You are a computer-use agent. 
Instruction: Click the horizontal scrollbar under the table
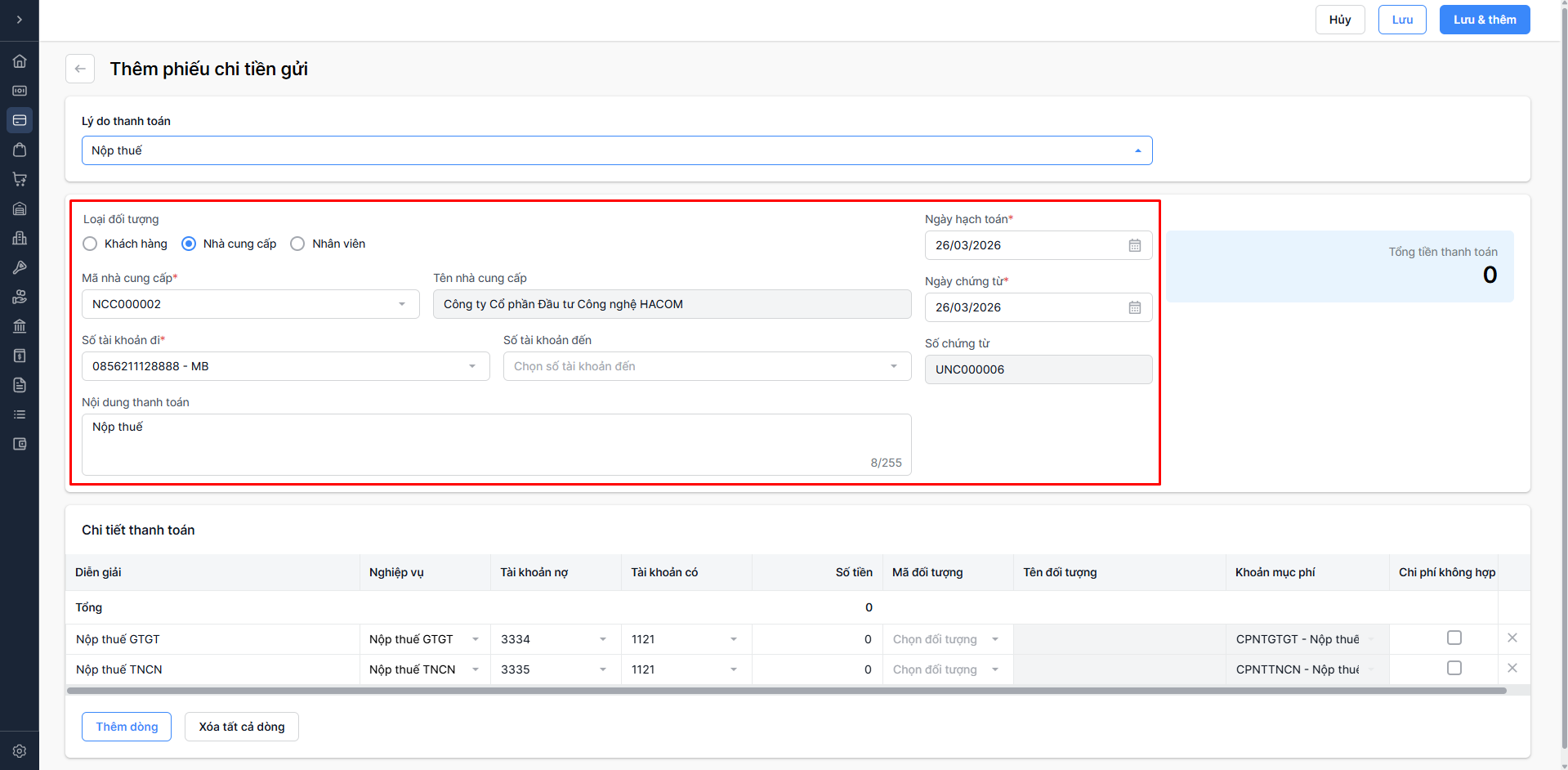(x=786, y=691)
